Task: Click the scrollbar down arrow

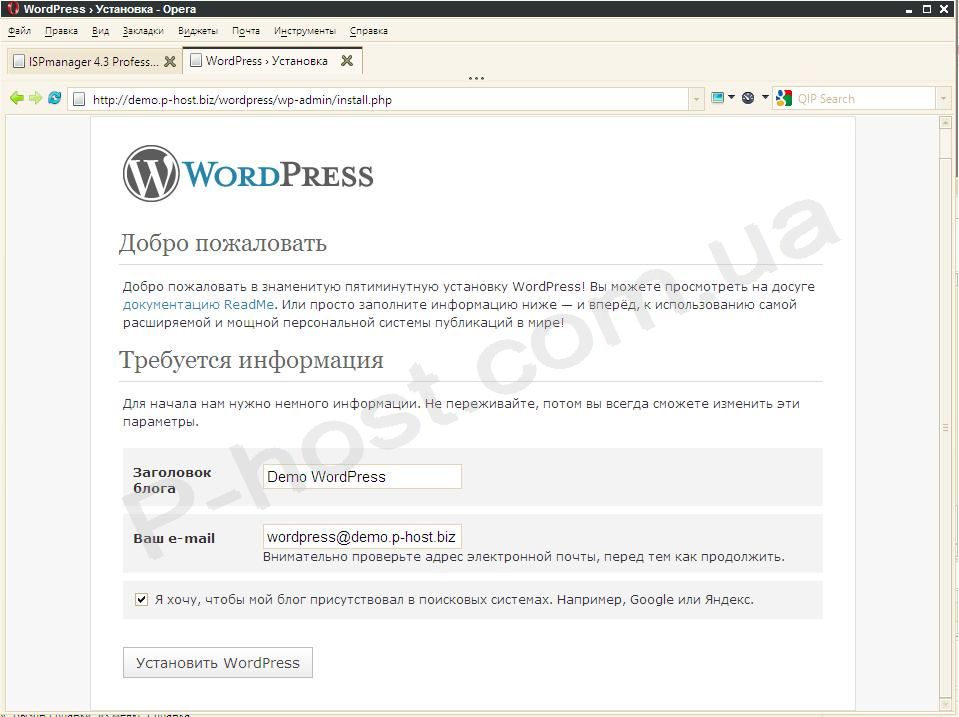Action: [946, 703]
